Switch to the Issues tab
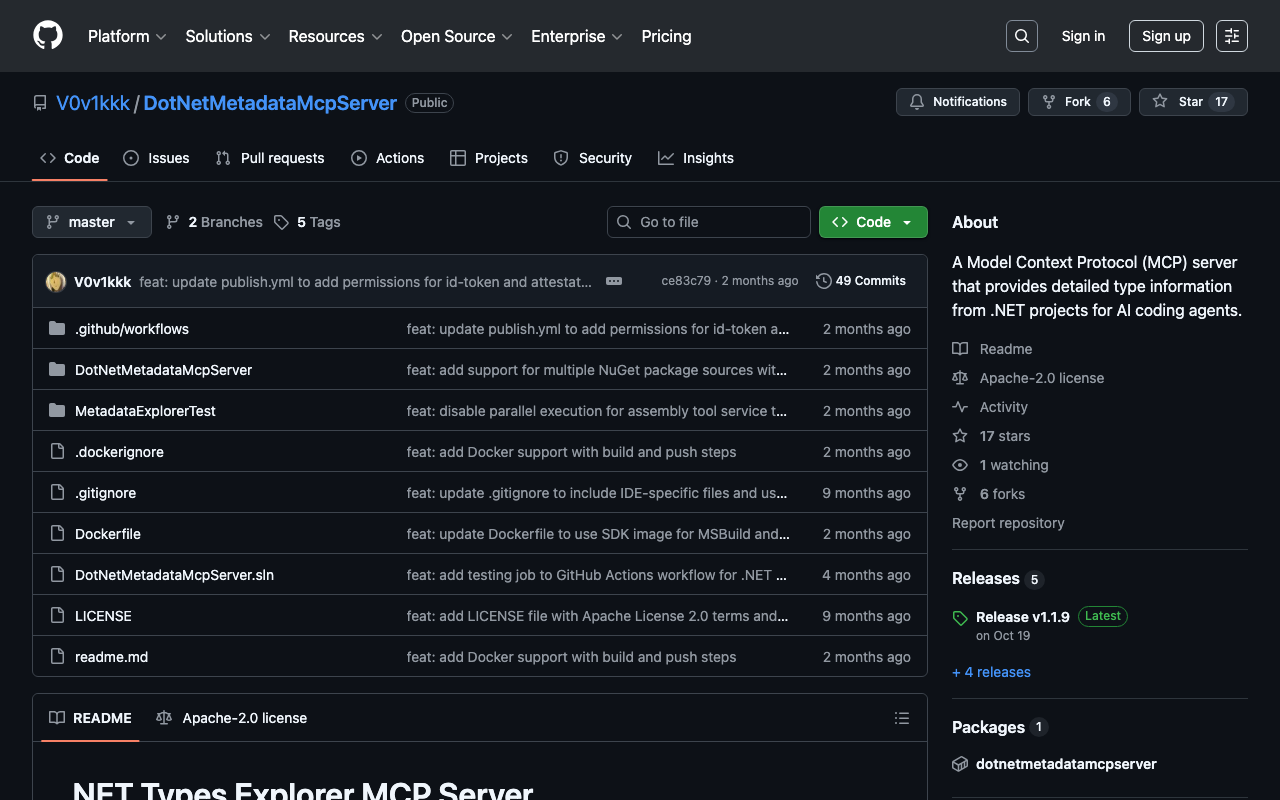Image resolution: width=1280 pixels, height=800 pixels. coord(156,158)
